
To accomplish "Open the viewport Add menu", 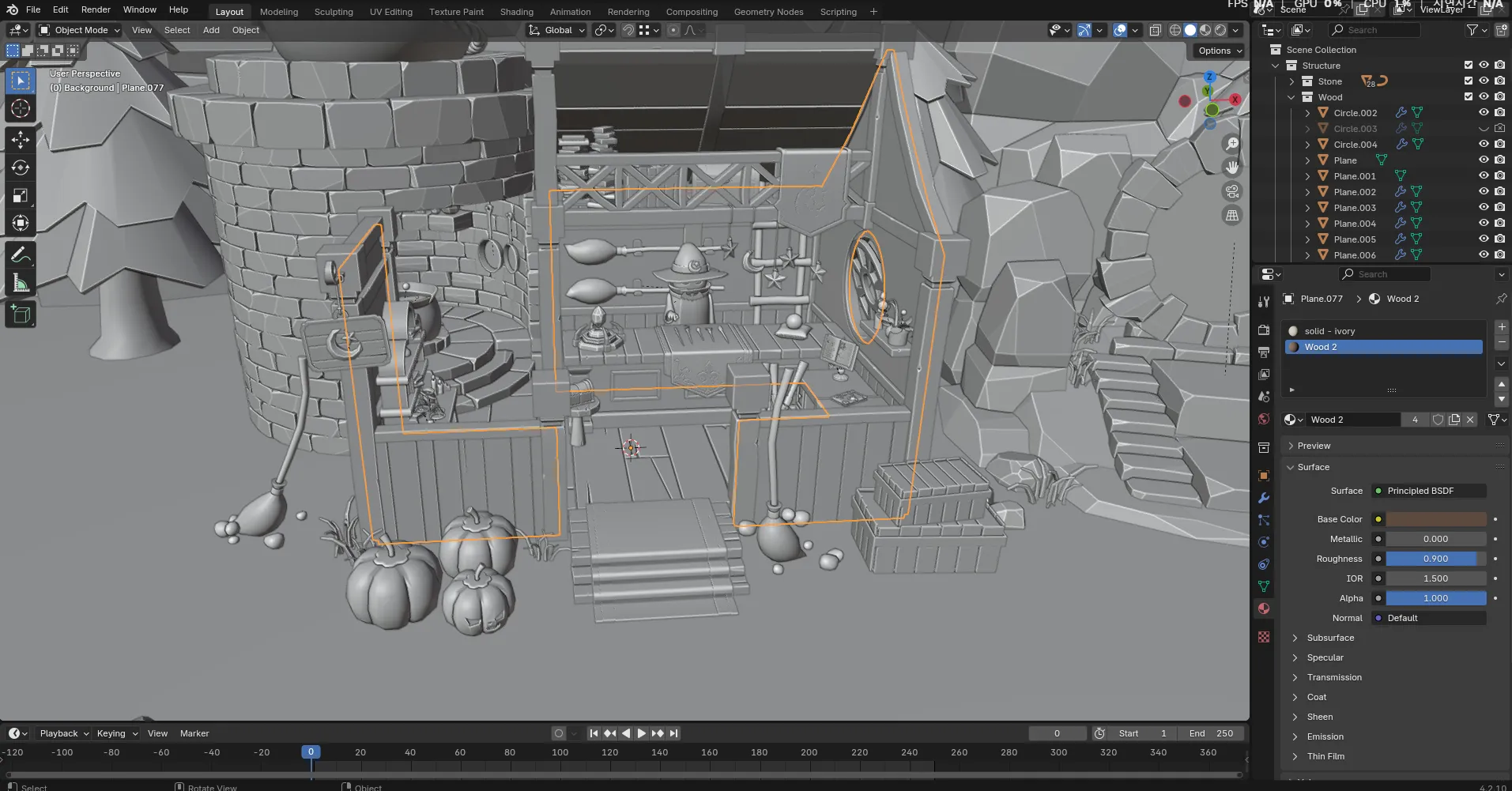I will [211, 30].
